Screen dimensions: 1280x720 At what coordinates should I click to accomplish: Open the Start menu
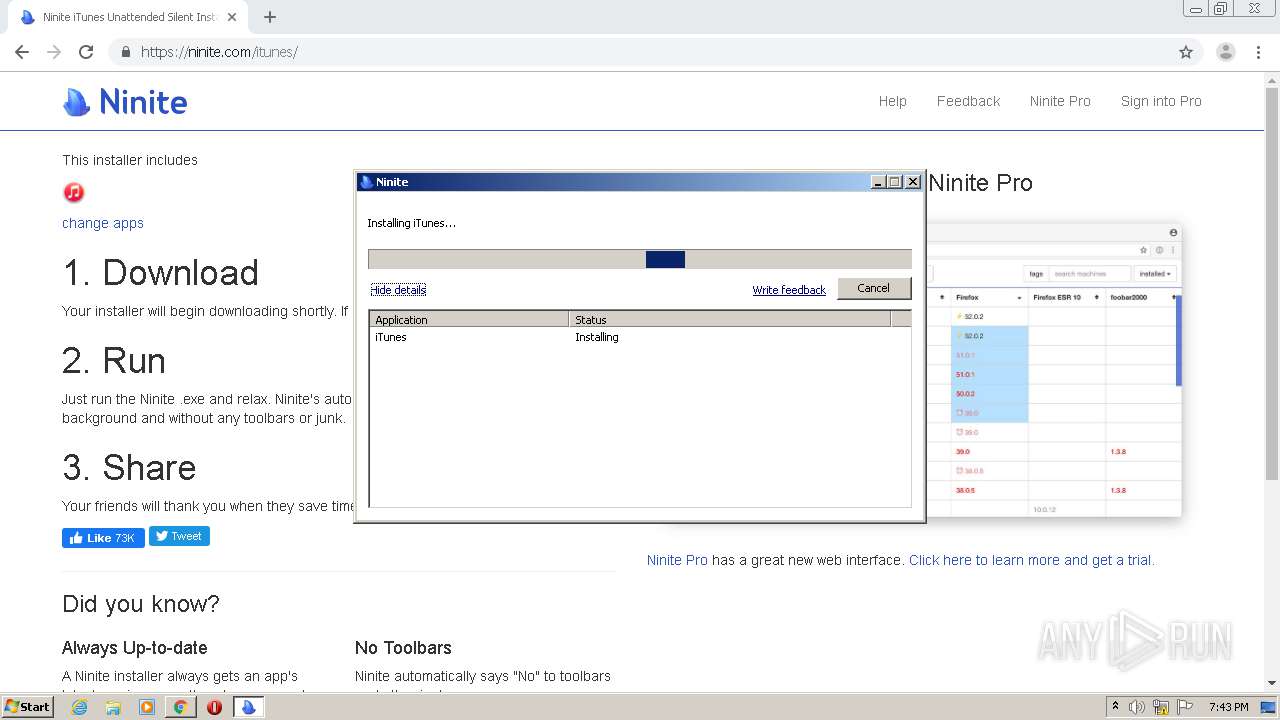tap(27, 706)
